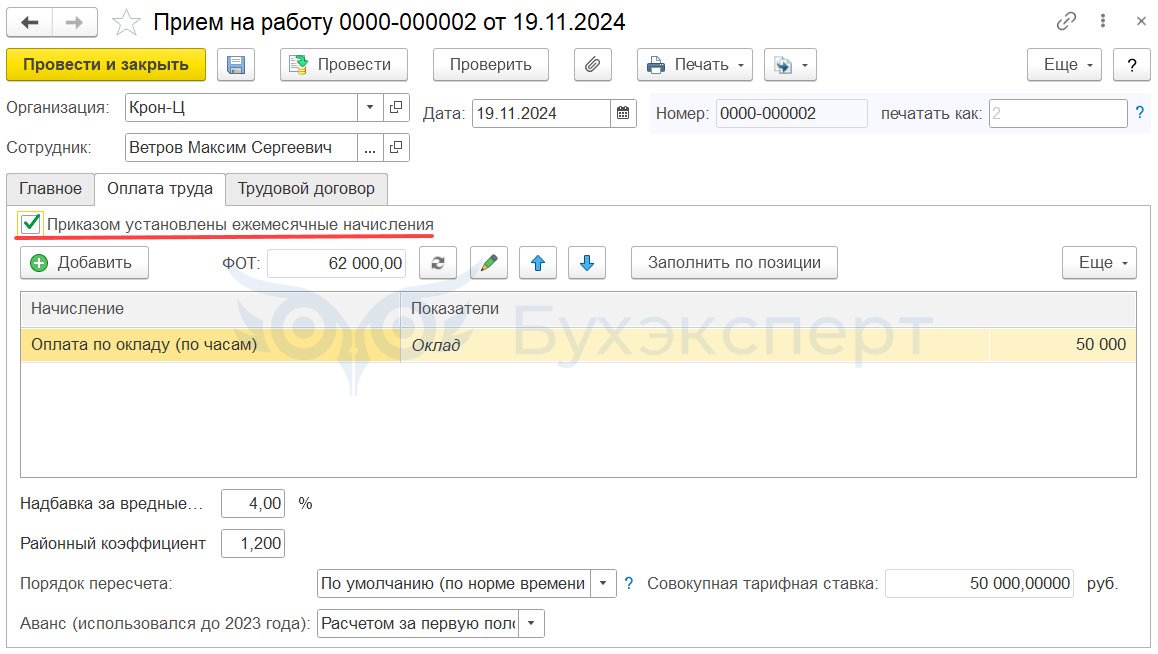Recalculate ФОТ with the refresh icon
Screen dimensions: 1158x654
pyautogui.click(x=438, y=263)
